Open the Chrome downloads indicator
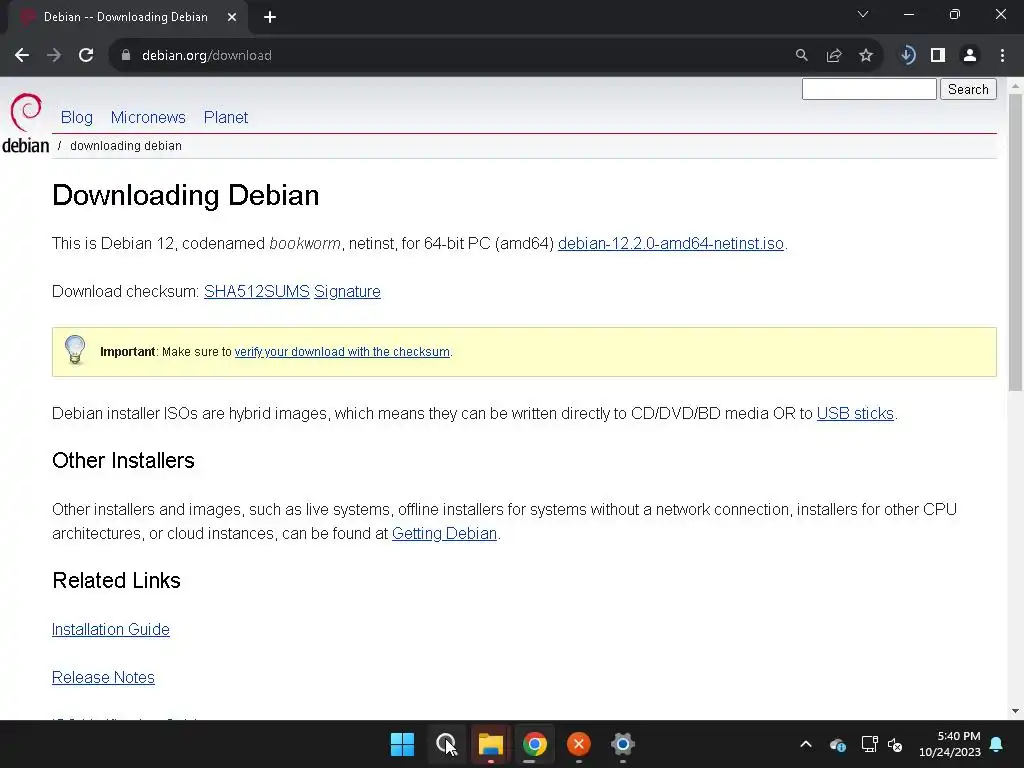Viewport: 1024px width, 768px height. pos(907,56)
